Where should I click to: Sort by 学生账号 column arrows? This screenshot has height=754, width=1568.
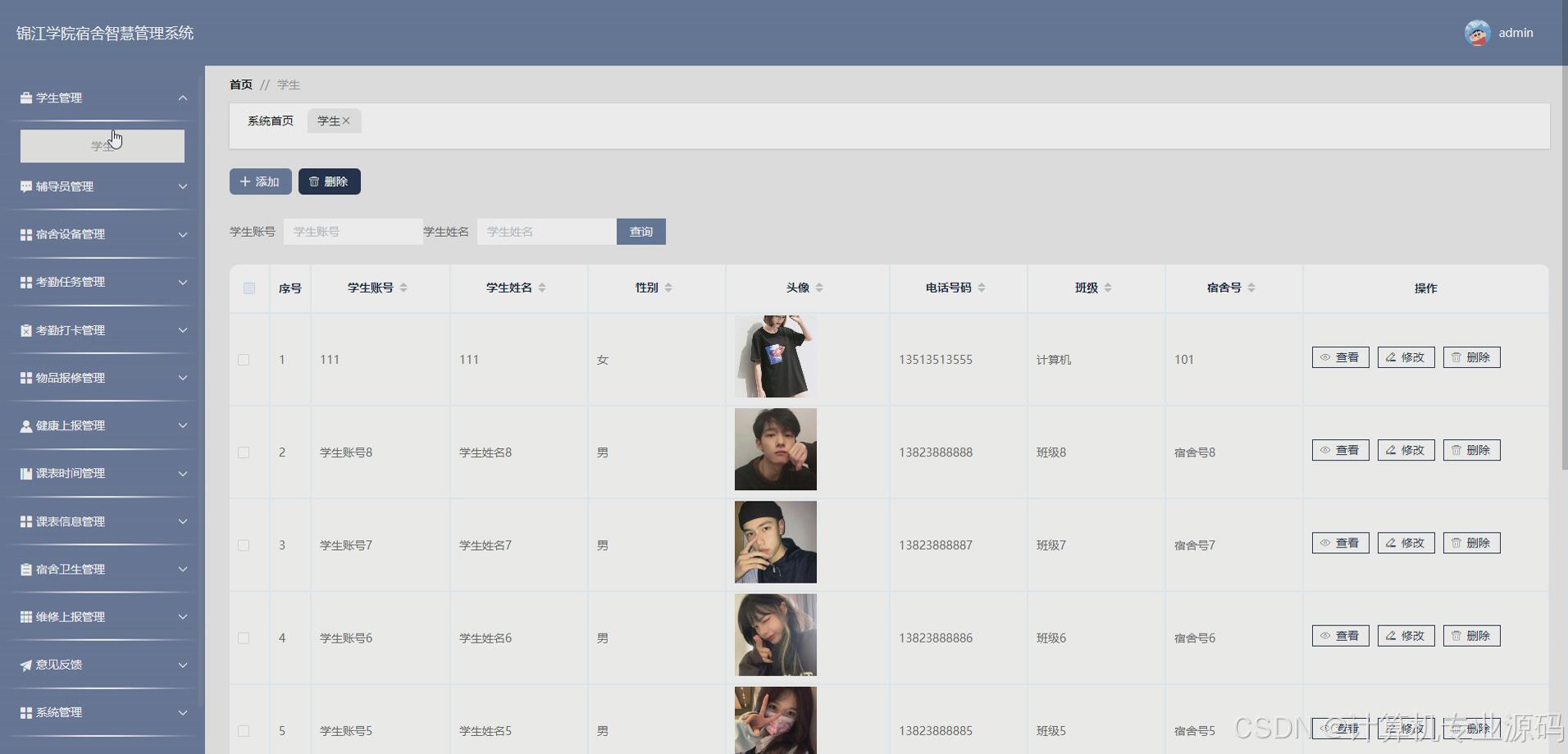403,288
